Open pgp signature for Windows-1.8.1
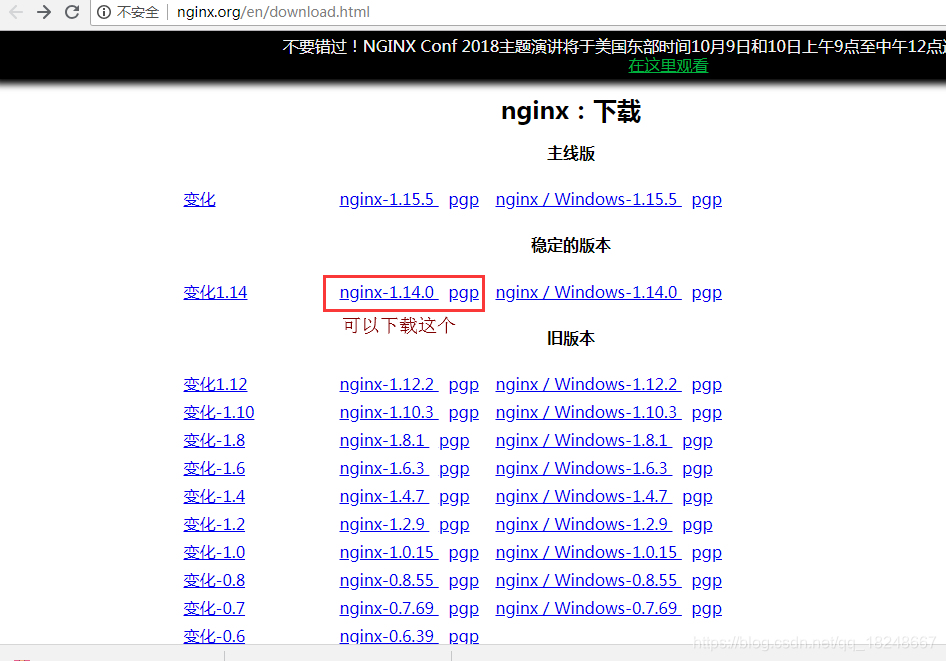 [697, 441]
